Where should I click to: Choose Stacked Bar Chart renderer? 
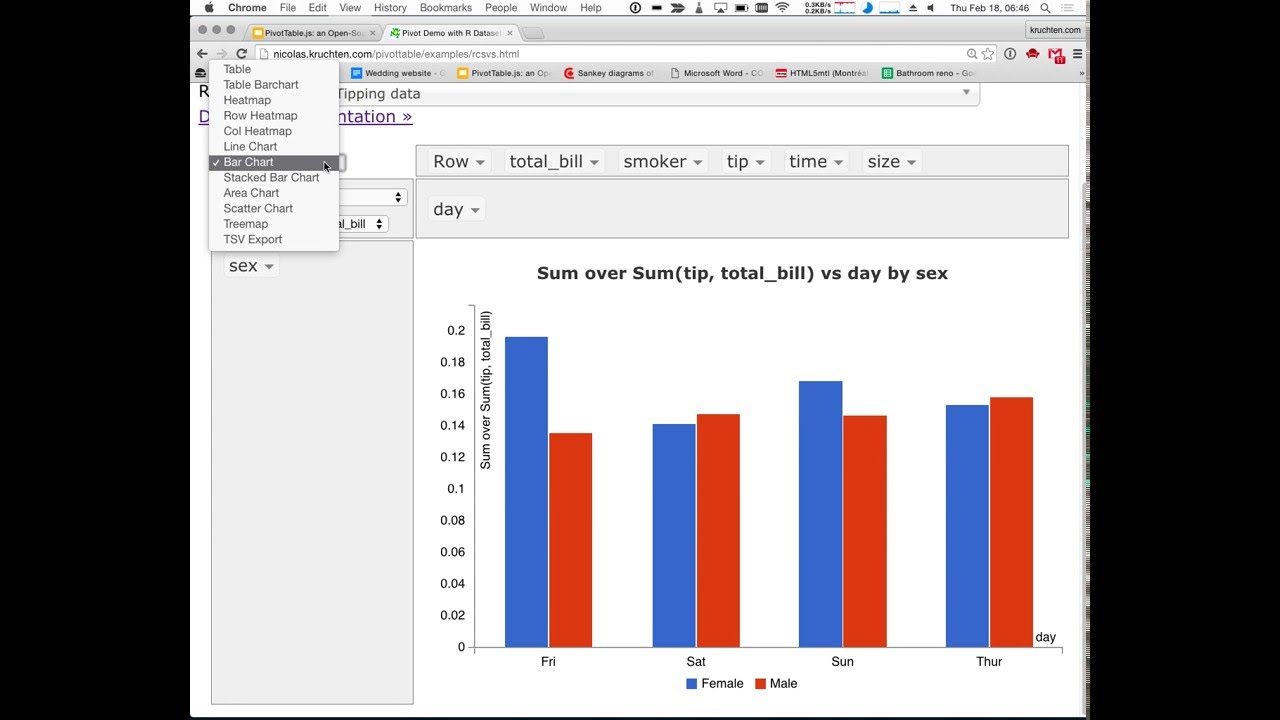pyautogui.click(x=273, y=177)
